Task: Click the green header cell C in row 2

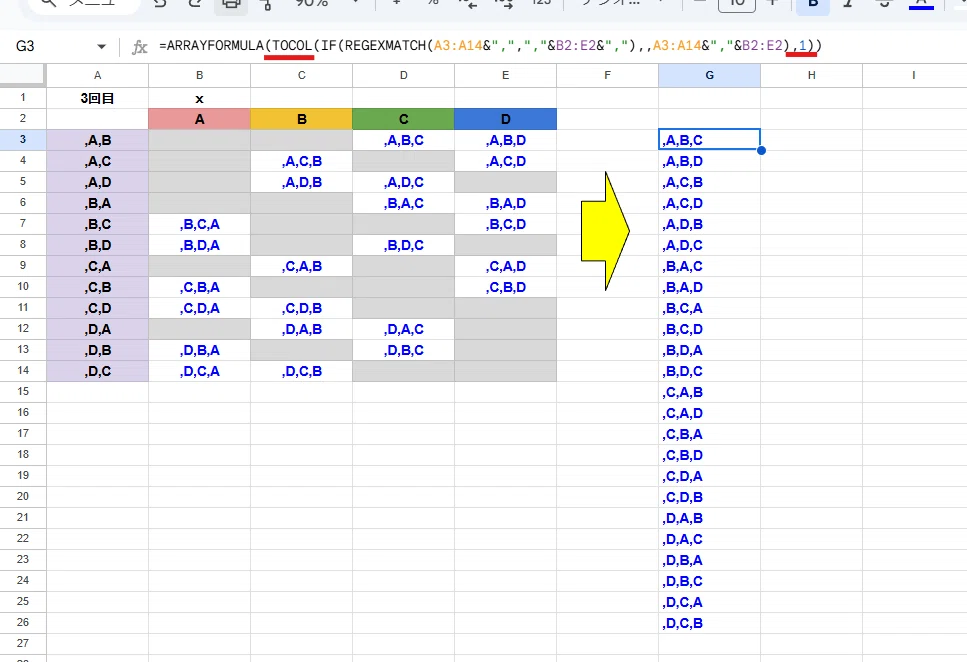Action: tap(403, 119)
